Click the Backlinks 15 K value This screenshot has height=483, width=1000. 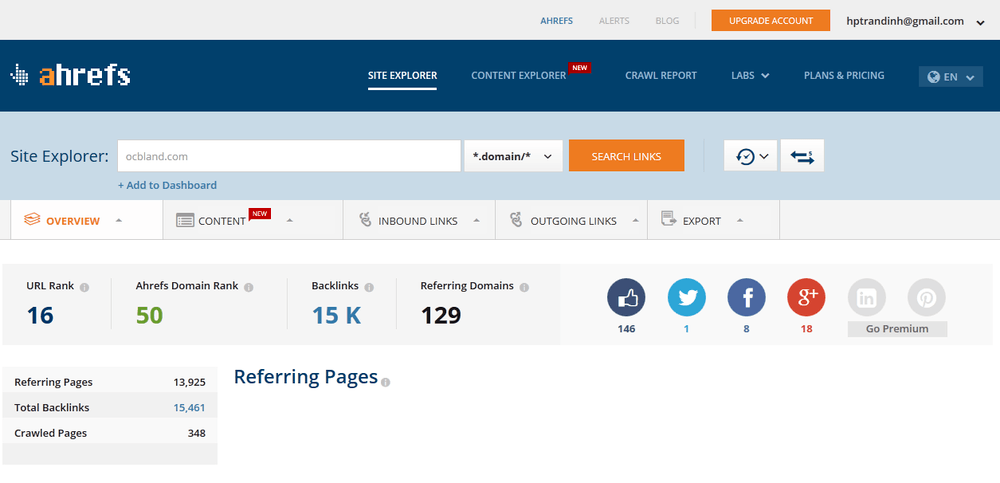pos(336,315)
